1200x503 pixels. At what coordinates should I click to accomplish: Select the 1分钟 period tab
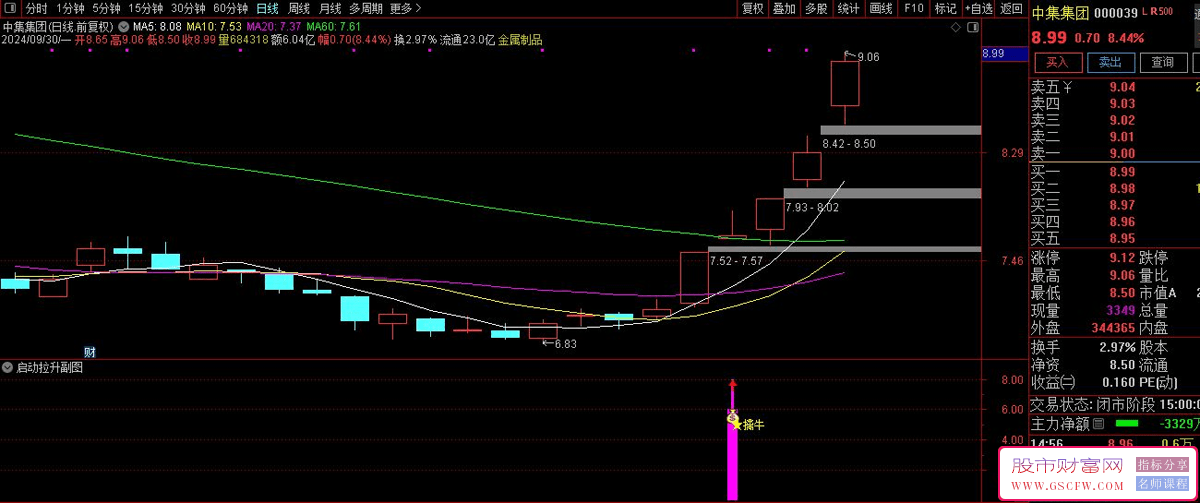(x=70, y=8)
